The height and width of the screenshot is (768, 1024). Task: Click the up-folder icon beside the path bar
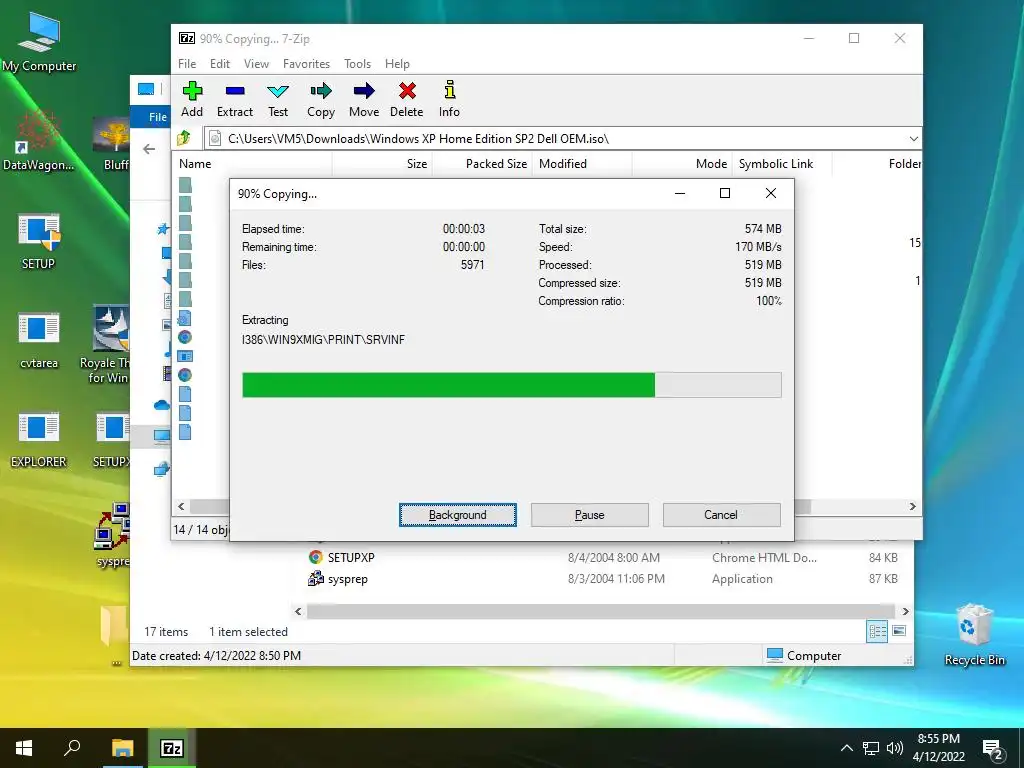(184, 138)
